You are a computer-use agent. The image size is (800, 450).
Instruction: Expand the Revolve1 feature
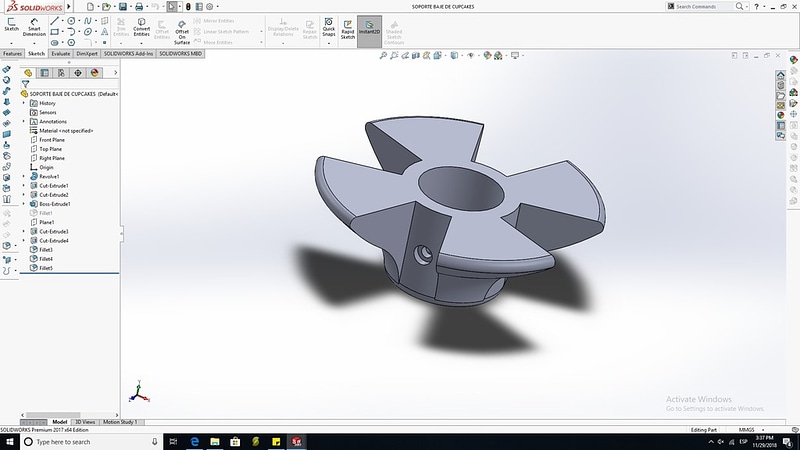(x=23, y=177)
